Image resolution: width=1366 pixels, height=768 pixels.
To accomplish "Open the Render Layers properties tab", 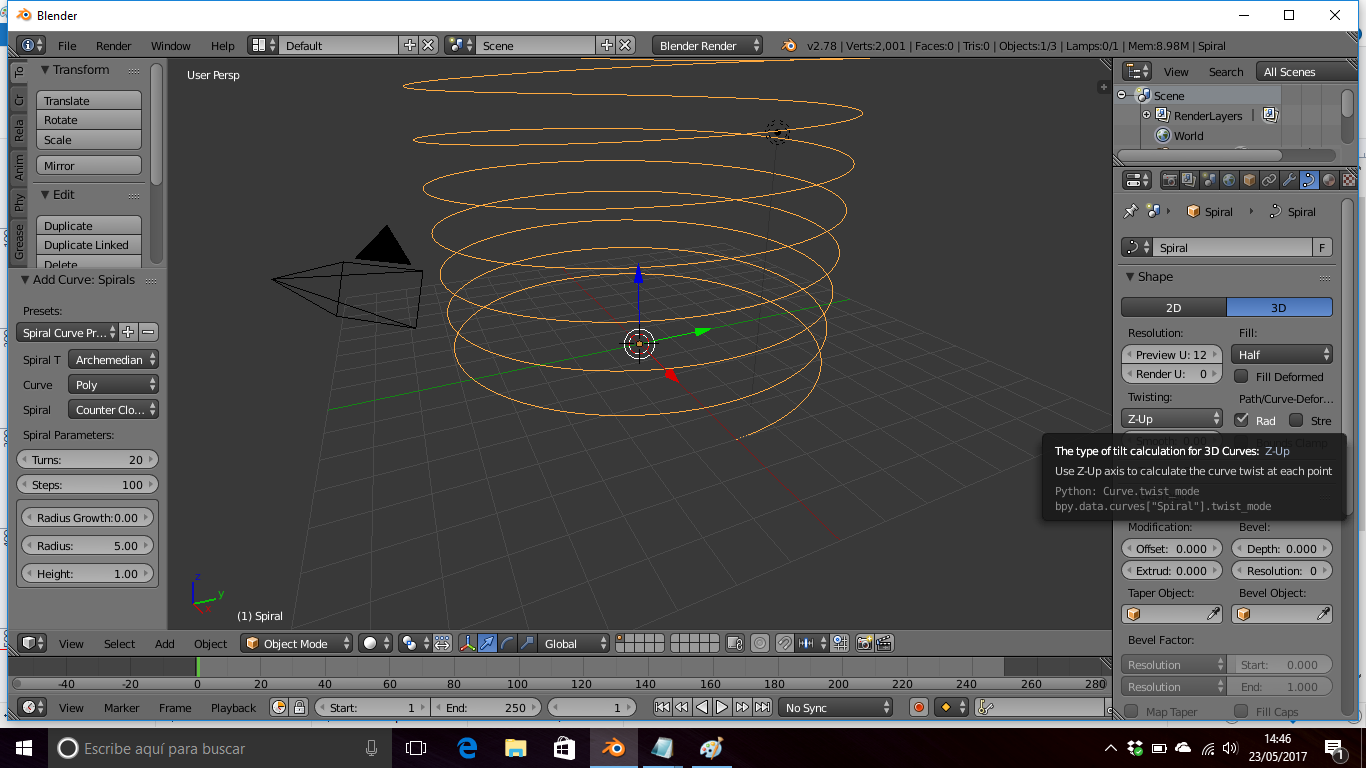I will point(1188,180).
